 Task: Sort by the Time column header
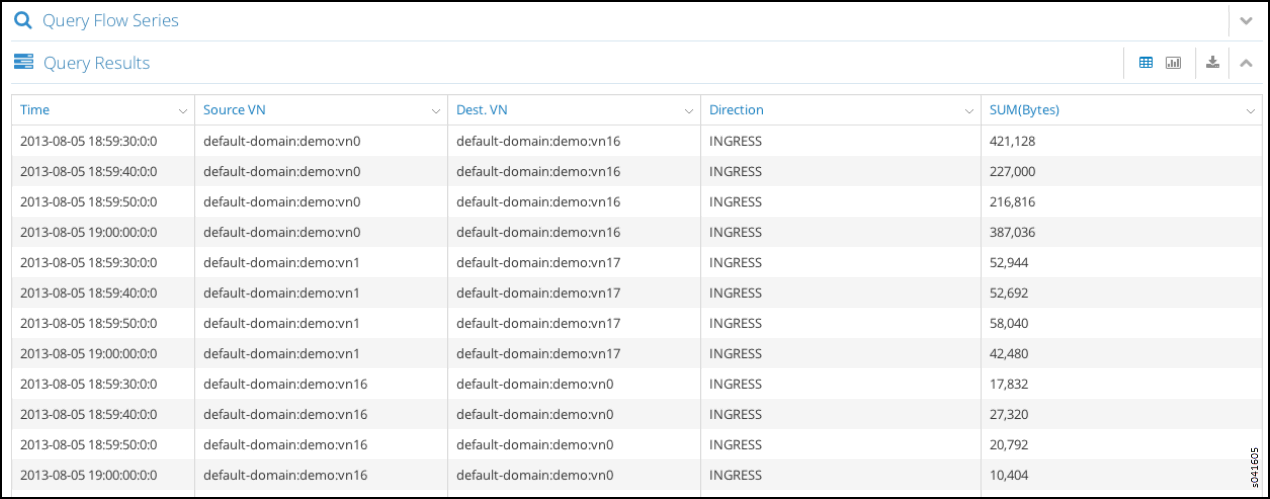[x=35, y=110]
